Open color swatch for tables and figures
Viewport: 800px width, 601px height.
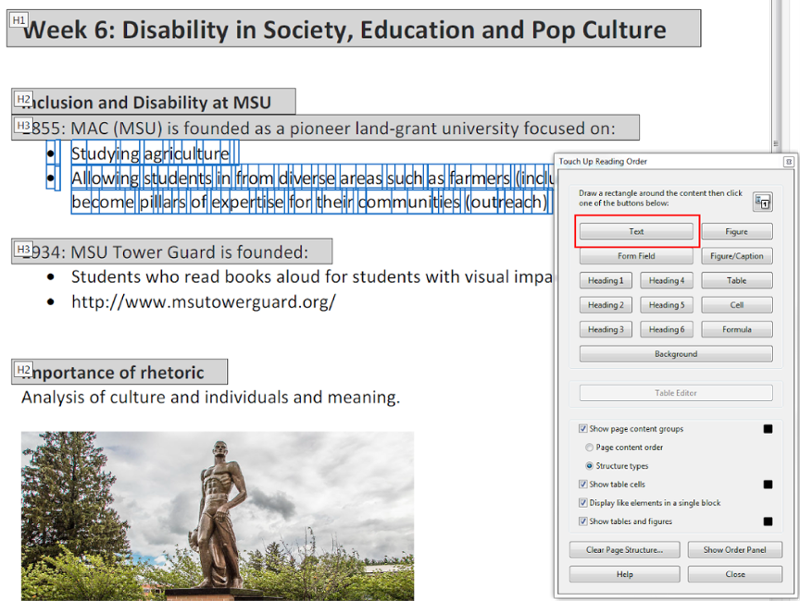(768, 521)
